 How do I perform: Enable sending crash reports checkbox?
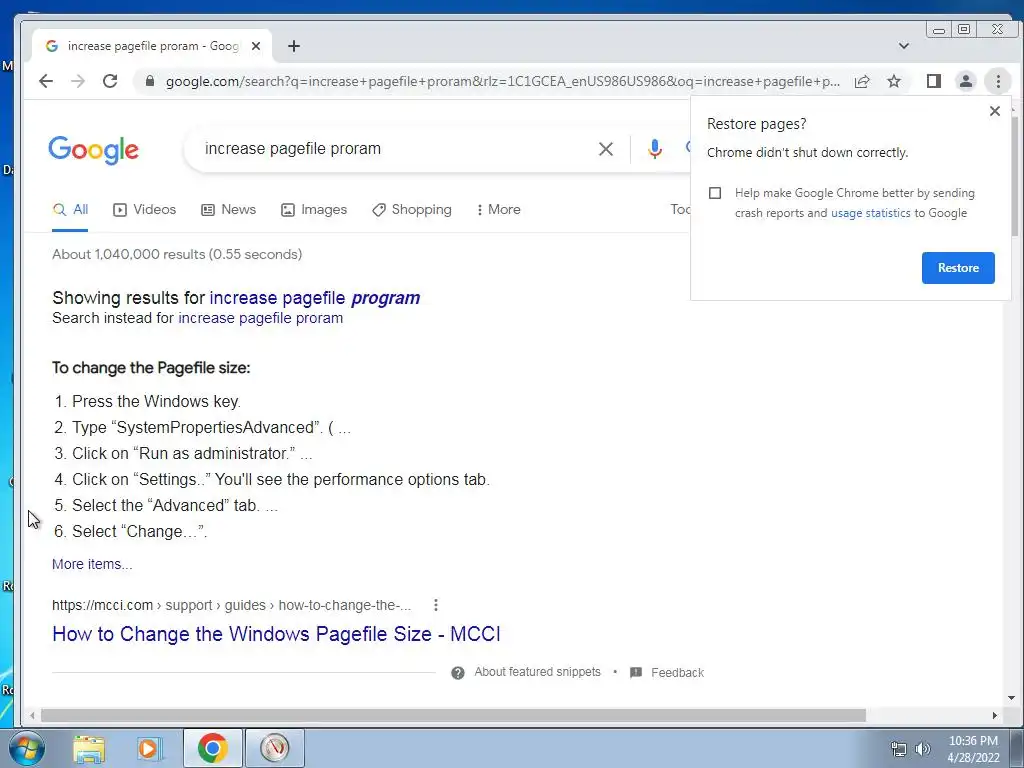715,193
